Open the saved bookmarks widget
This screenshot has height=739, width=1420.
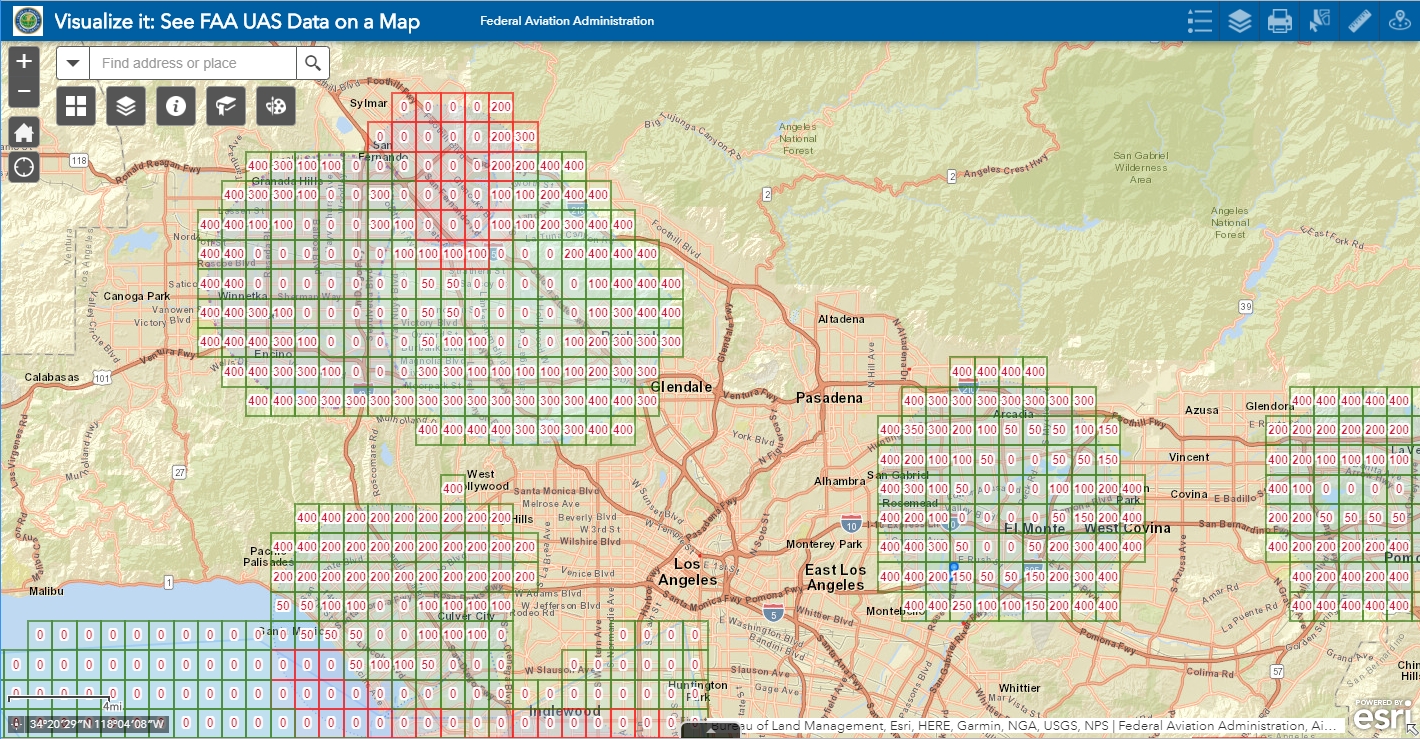pos(226,105)
